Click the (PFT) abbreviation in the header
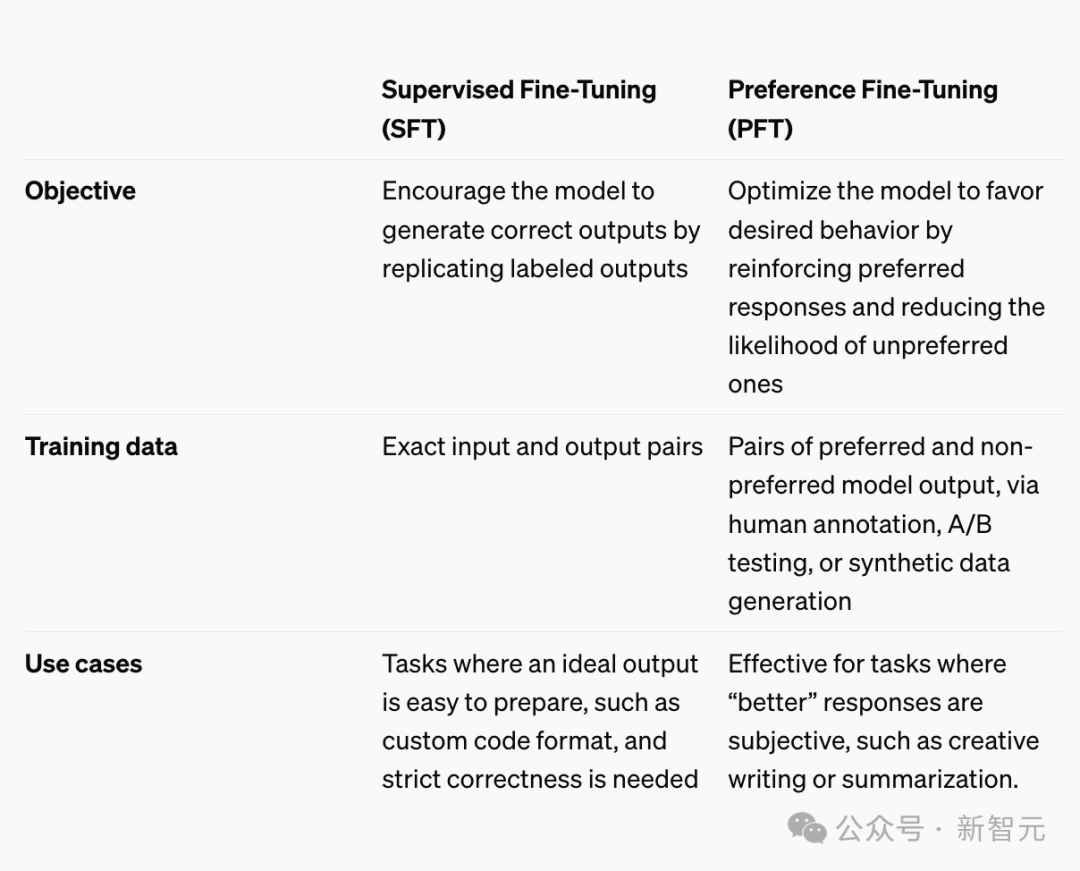 (x=760, y=129)
